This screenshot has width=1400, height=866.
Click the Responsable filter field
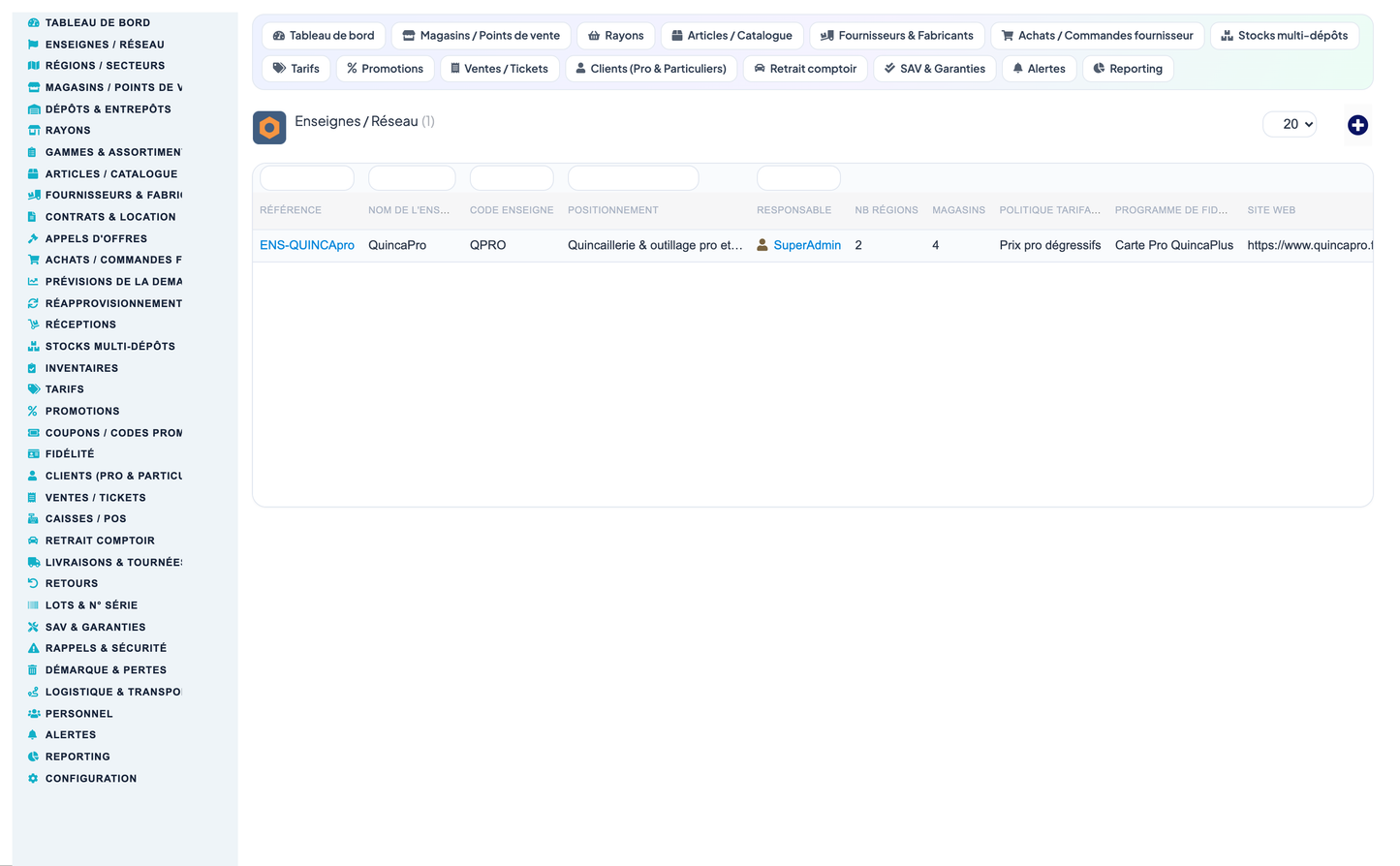click(x=798, y=178)
